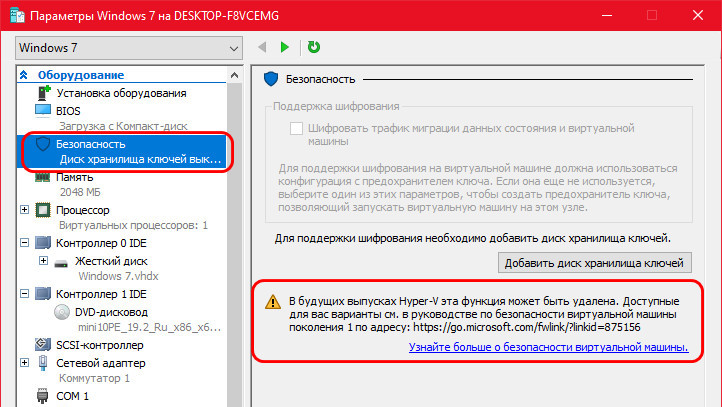The height and width of the screenshot is (407, 722).
Task: Click the processor chip icon
Action: click(43, 210)
